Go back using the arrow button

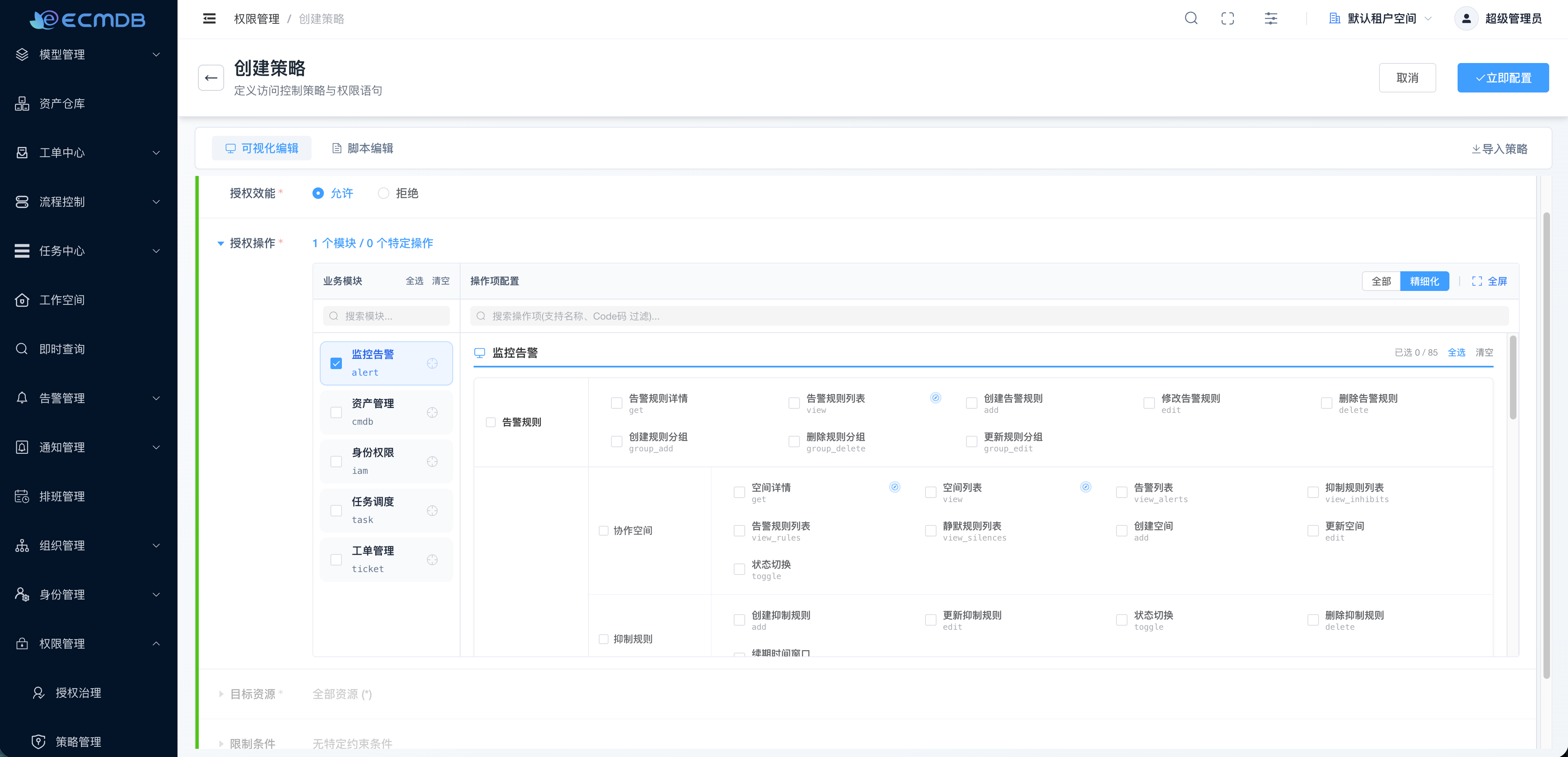tap(211, 78)
